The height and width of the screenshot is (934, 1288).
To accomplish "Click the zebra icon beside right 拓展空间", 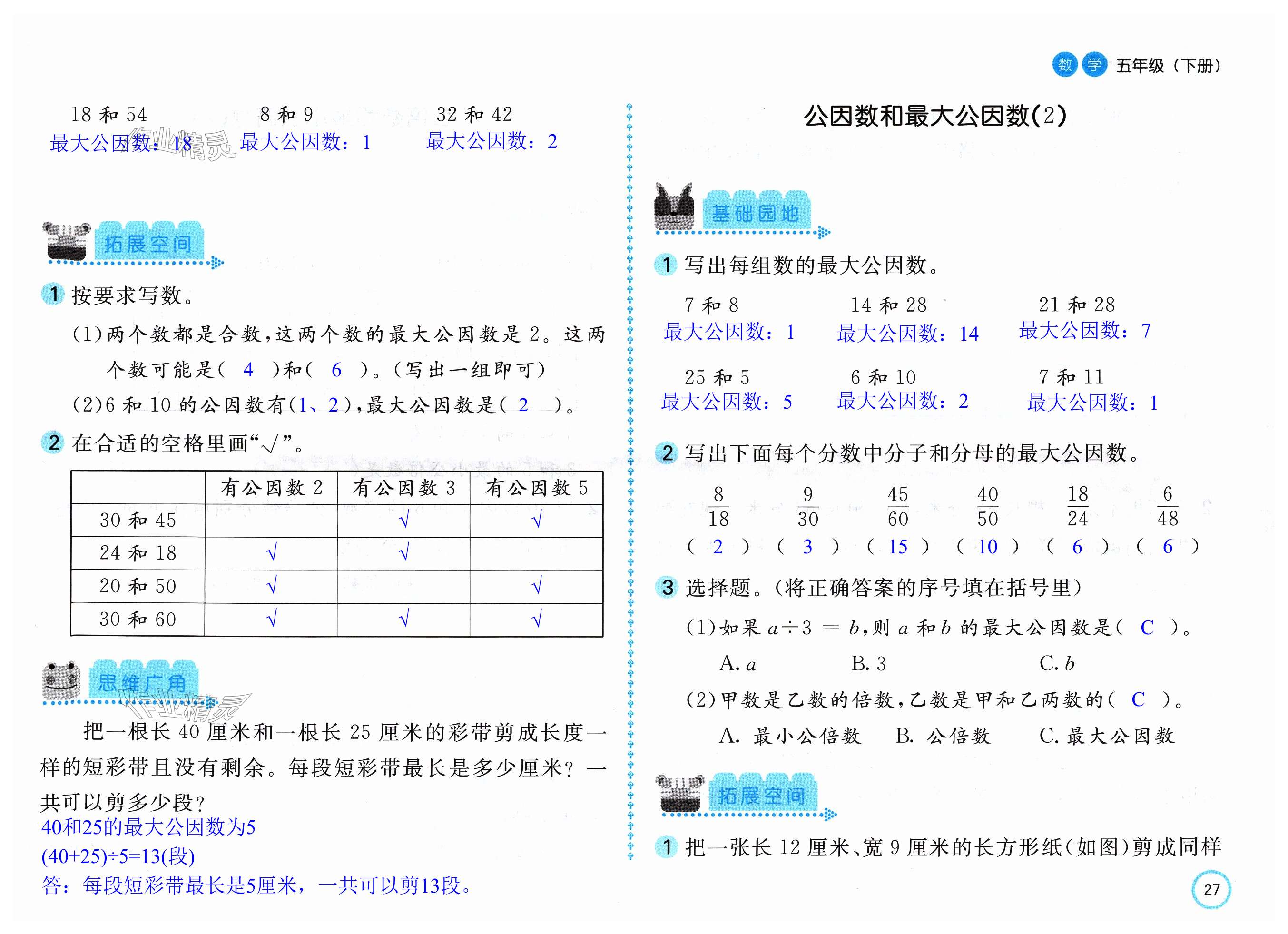I will point(680,793).
